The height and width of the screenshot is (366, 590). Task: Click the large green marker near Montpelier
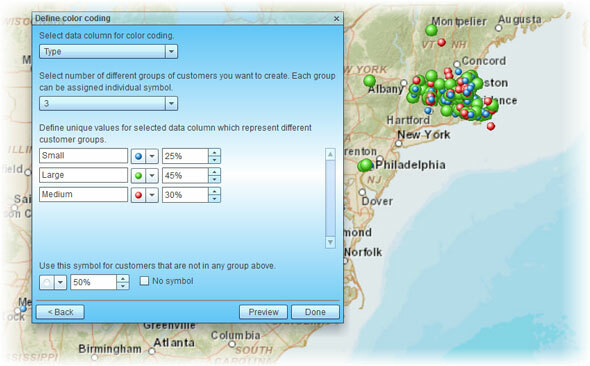click(431, 30)
